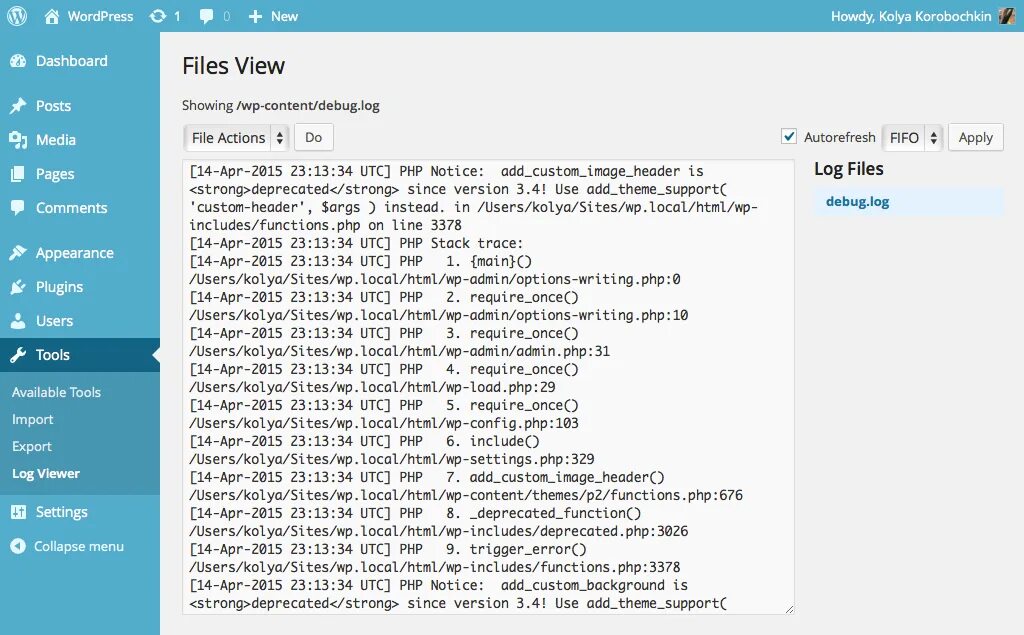
Task: Click the Do button
Action: point(313,137)
